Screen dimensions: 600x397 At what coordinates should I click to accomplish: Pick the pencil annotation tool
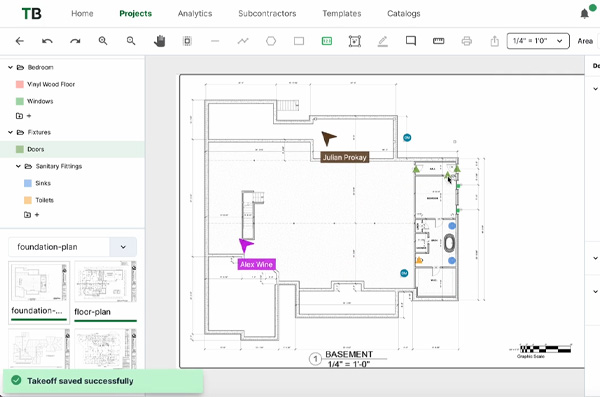point(383,41)
